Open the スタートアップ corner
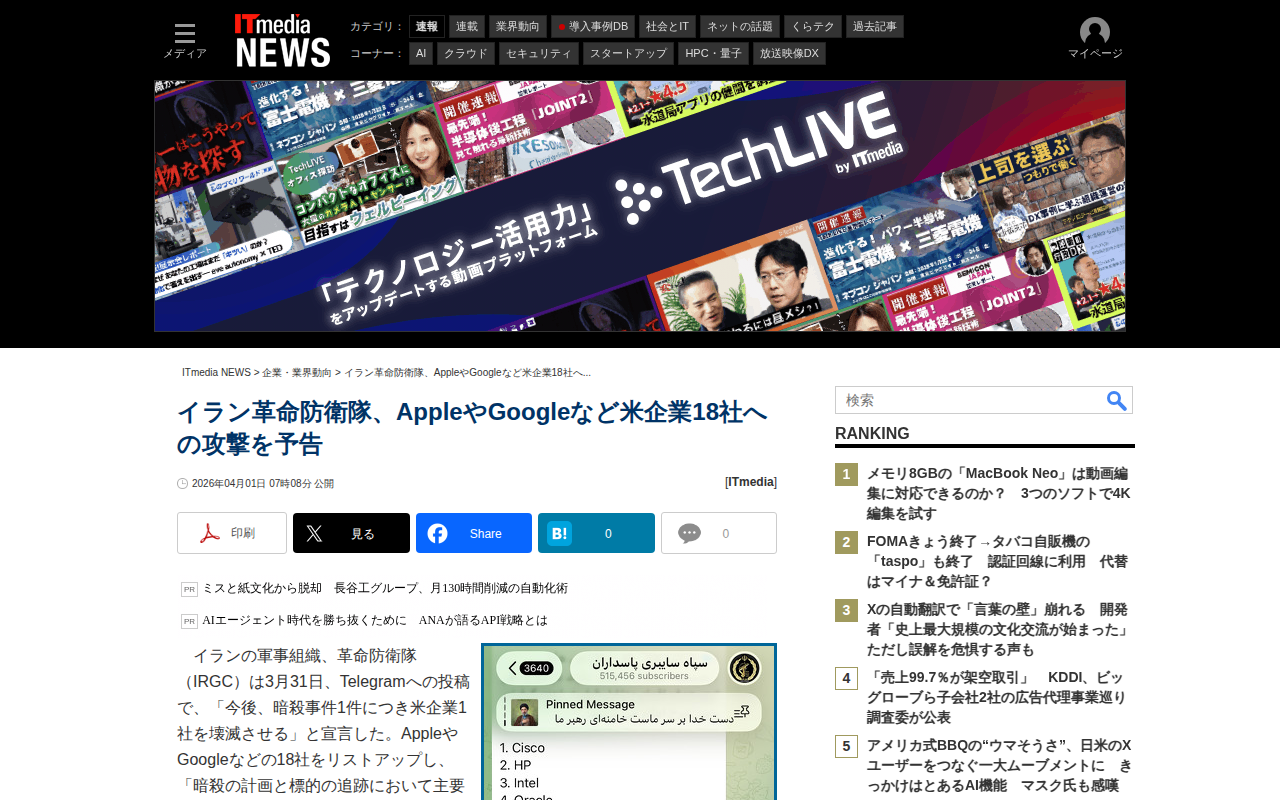Image resolution: width=1280 pixels, height=800 pixels. [629, 53]
